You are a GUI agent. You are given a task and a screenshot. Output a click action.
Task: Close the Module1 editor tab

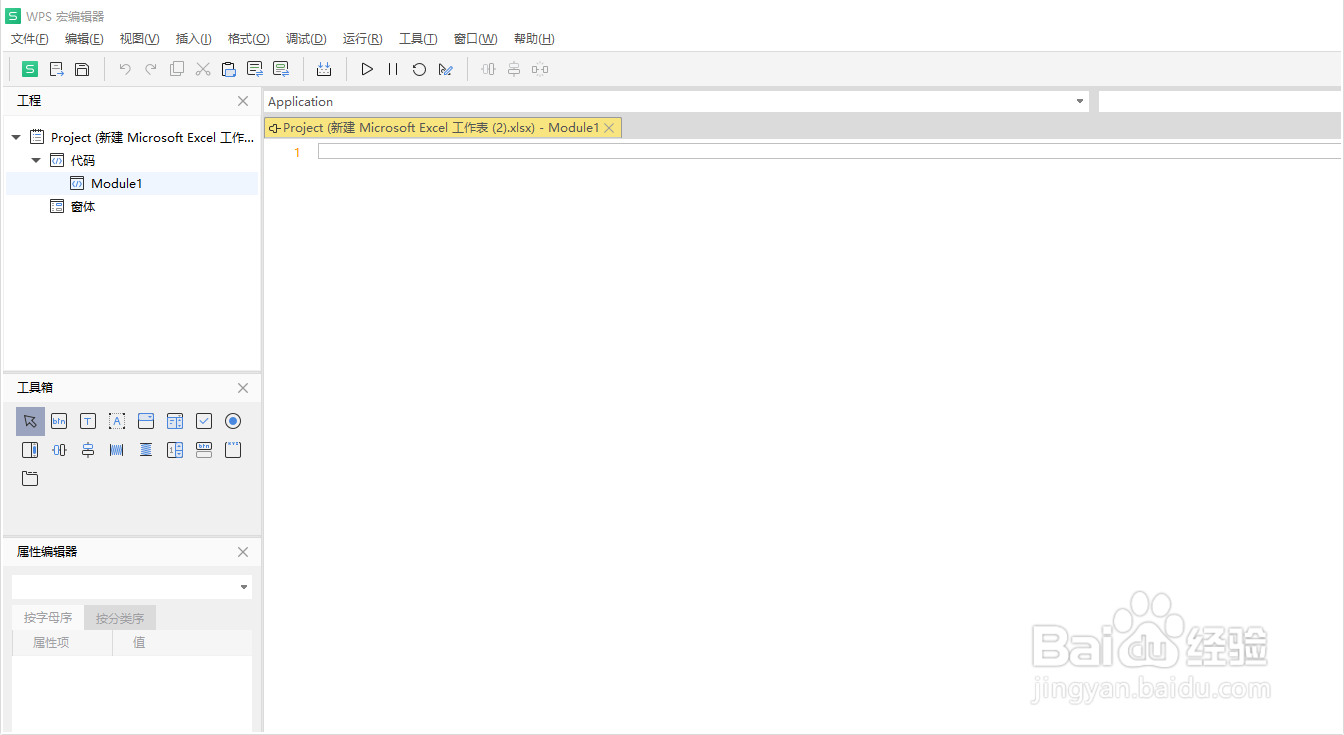[609, 128]
